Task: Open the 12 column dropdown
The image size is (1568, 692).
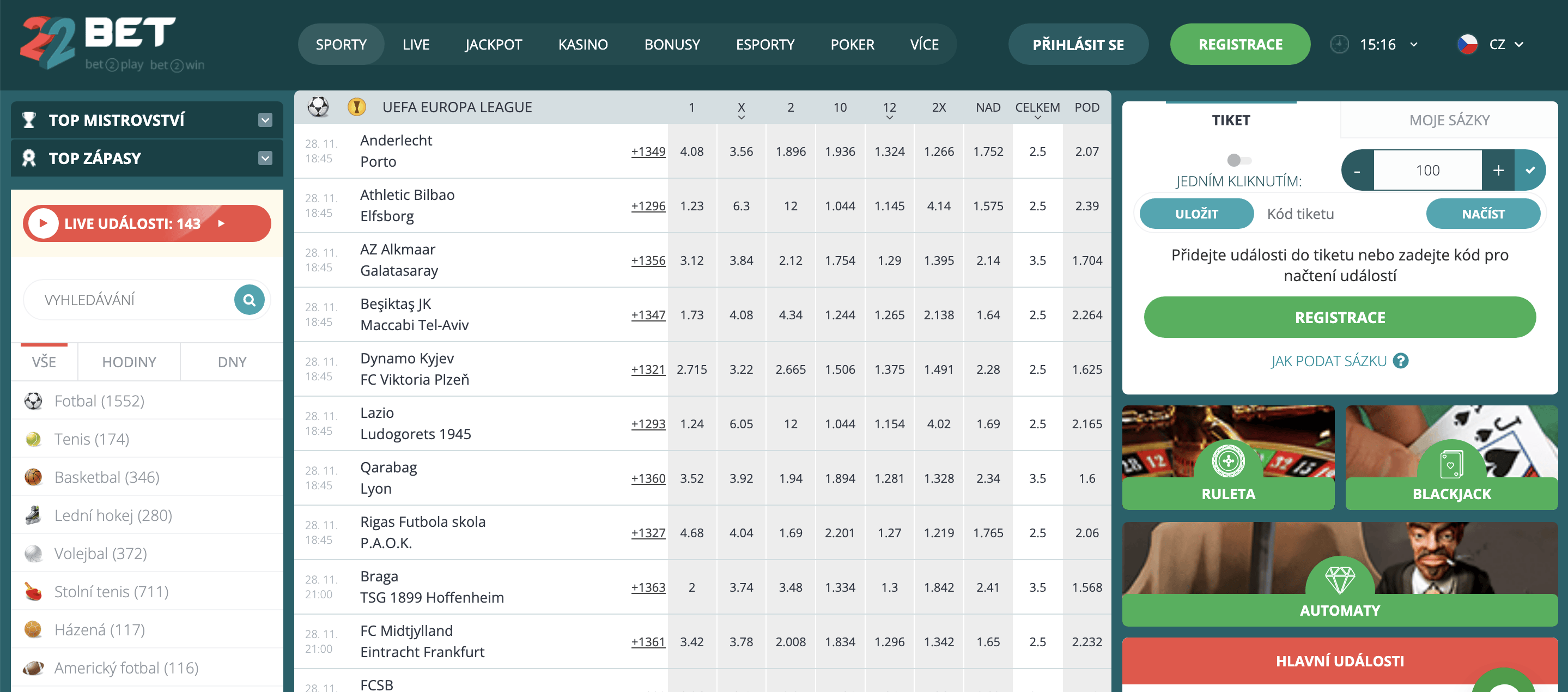Action: click(x=889, y=118)
